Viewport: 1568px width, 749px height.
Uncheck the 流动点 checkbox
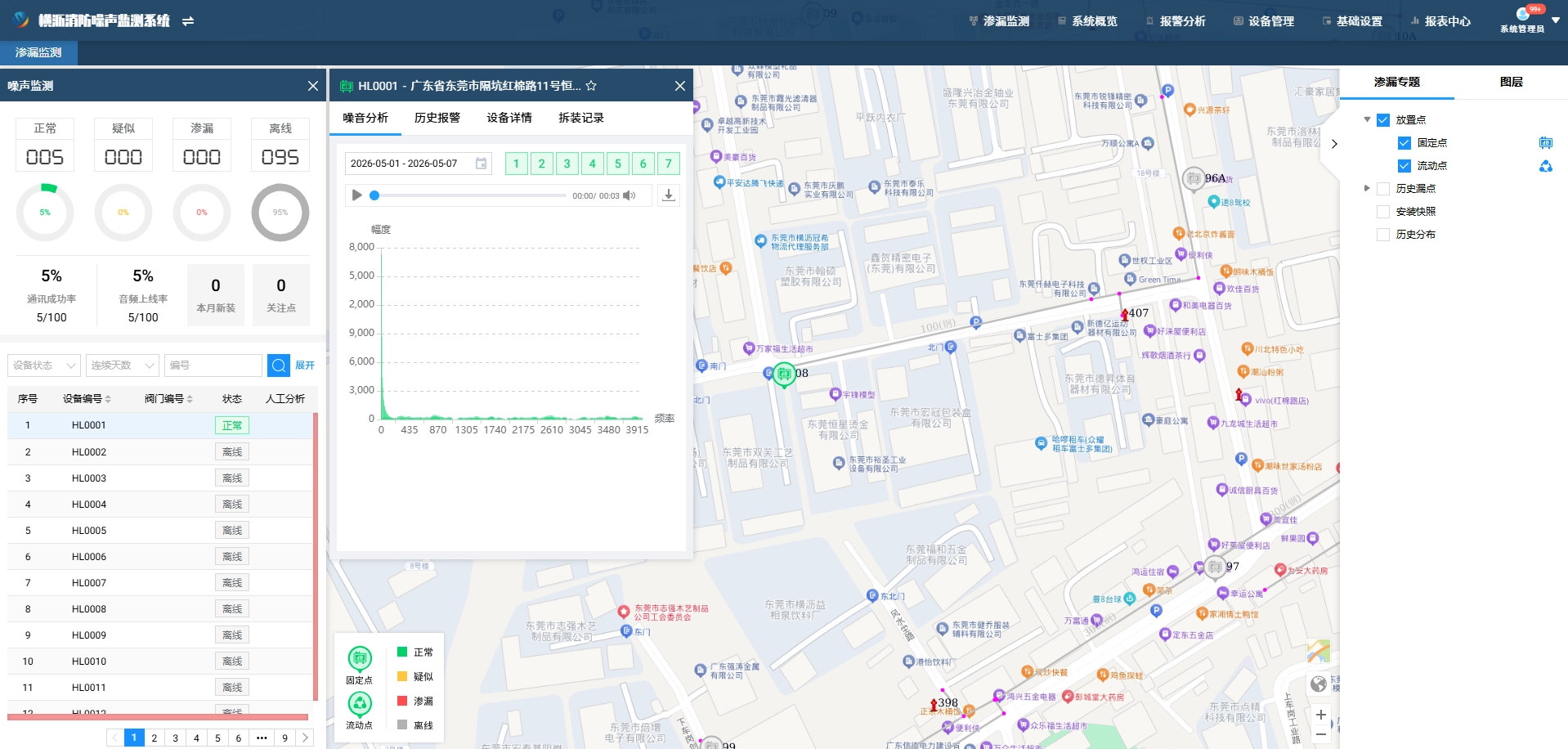click(x=1404, y=166)
